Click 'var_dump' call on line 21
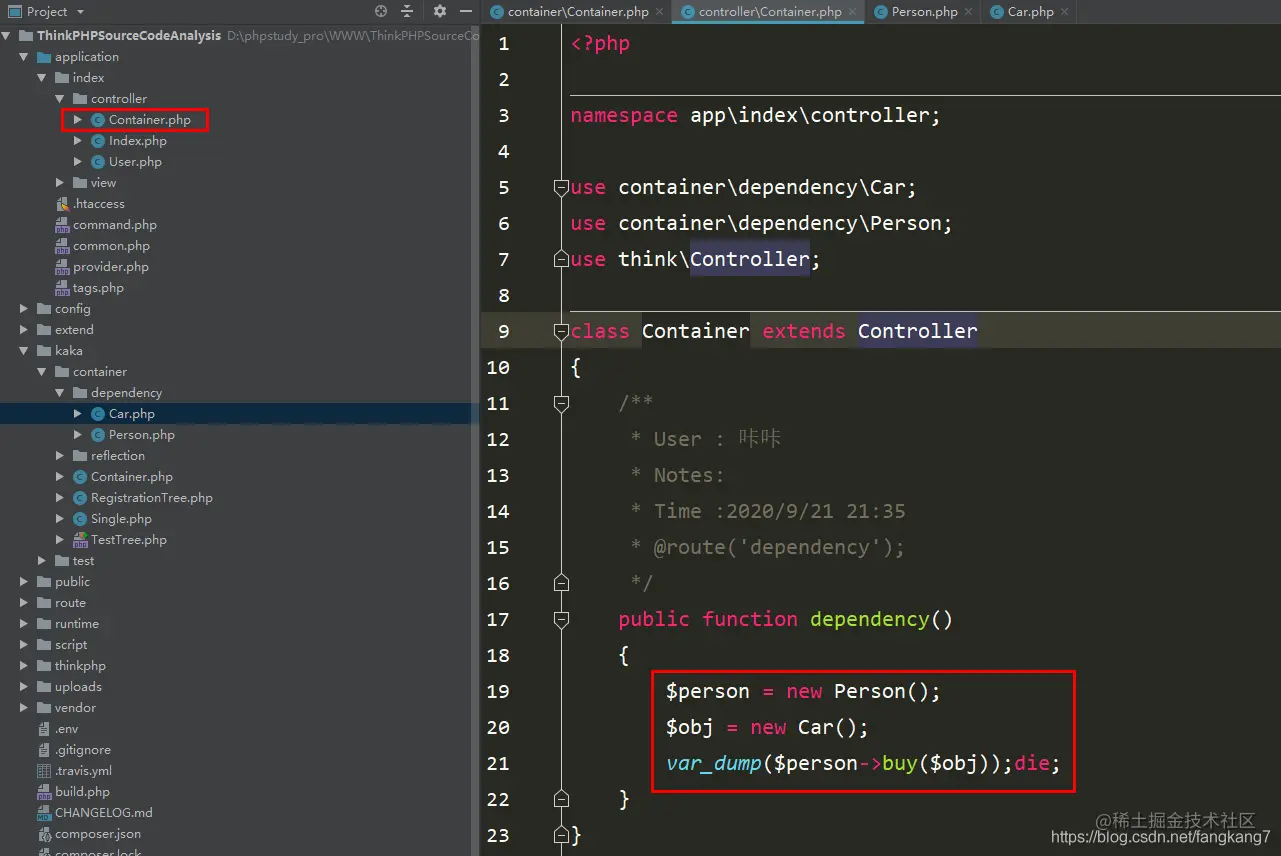 pyautogui.click(x=714, y=764)
